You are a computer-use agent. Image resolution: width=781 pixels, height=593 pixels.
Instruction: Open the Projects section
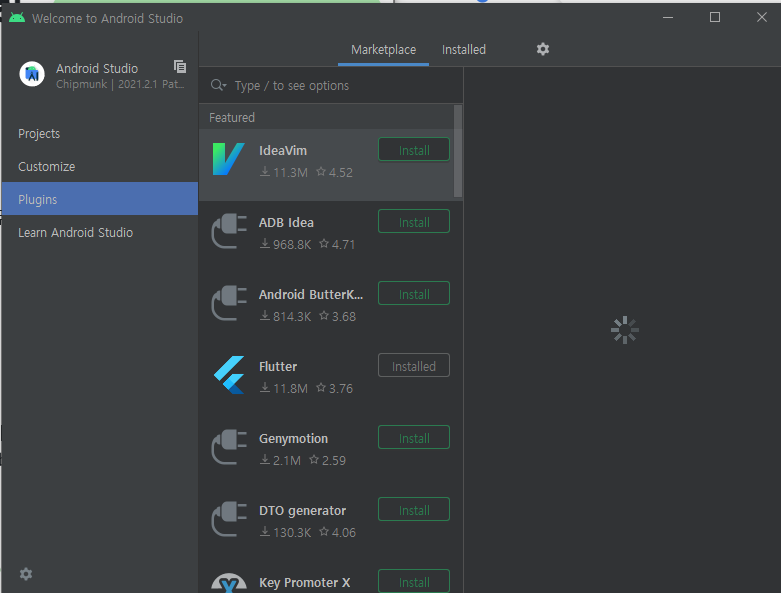[x=100, y=133]
